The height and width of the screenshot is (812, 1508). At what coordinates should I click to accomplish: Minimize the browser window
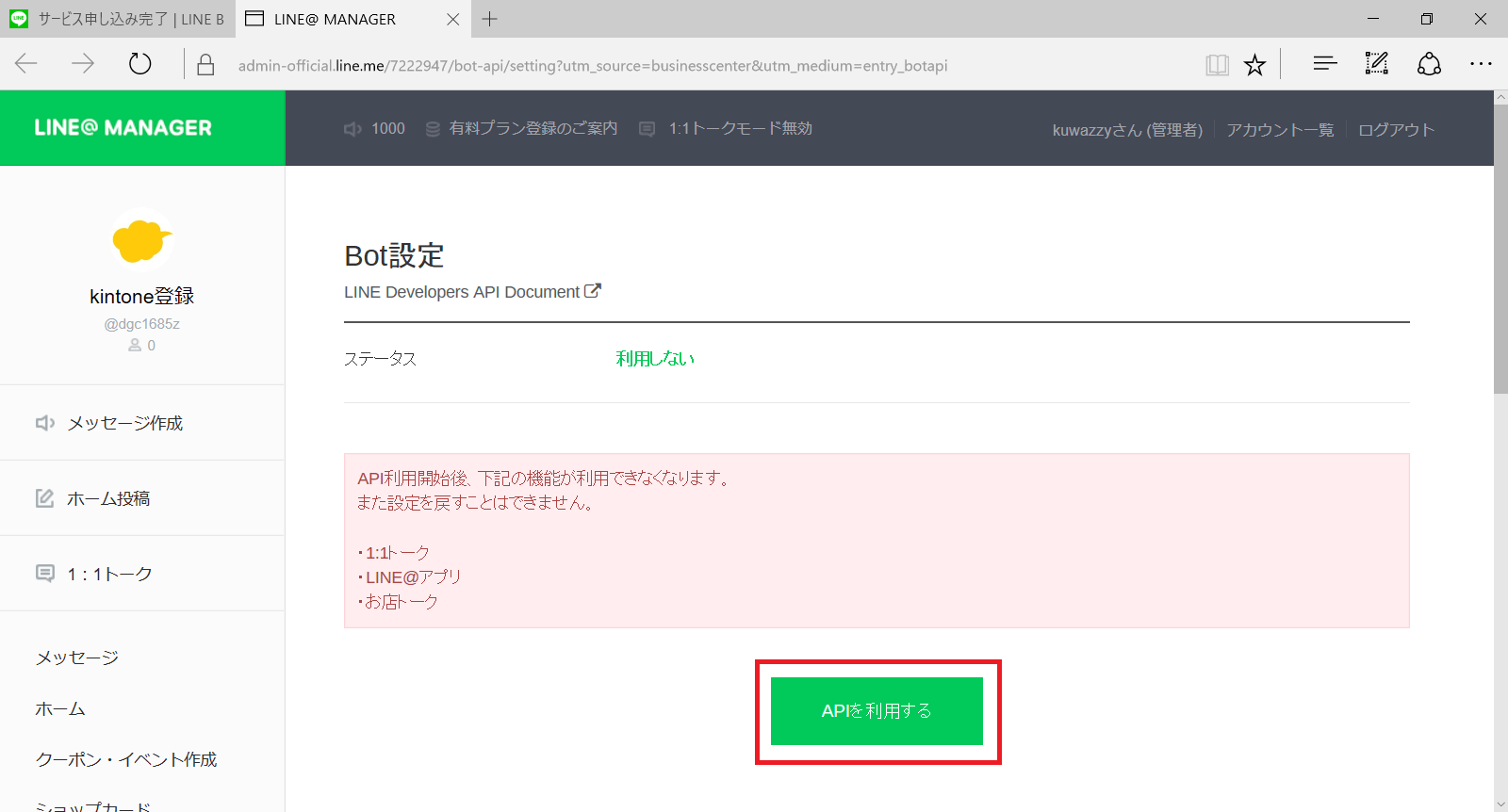click(1373, 19)
